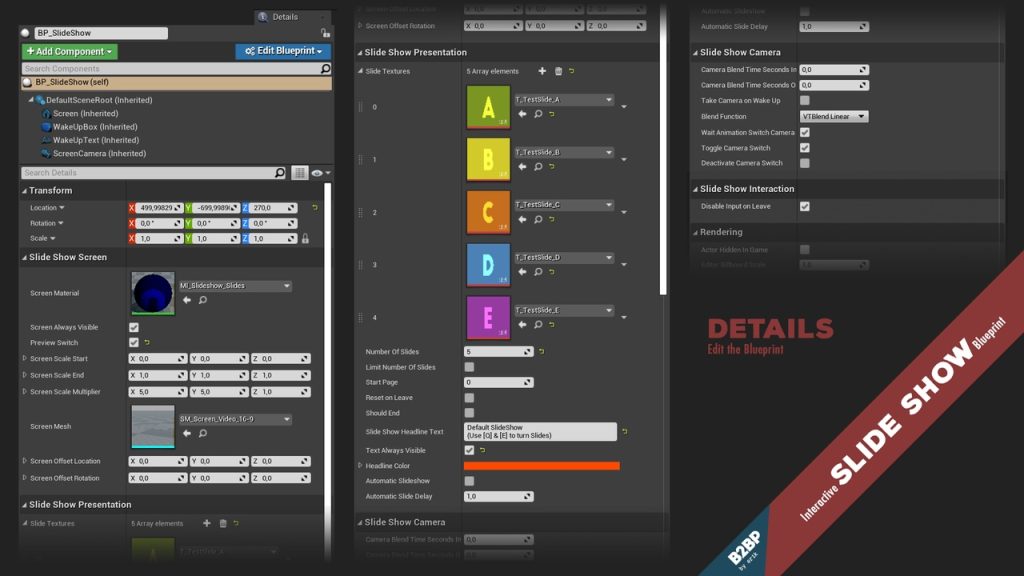
Task: Click trash icon to empty Slide Textures array
Action: pos(558,71)
